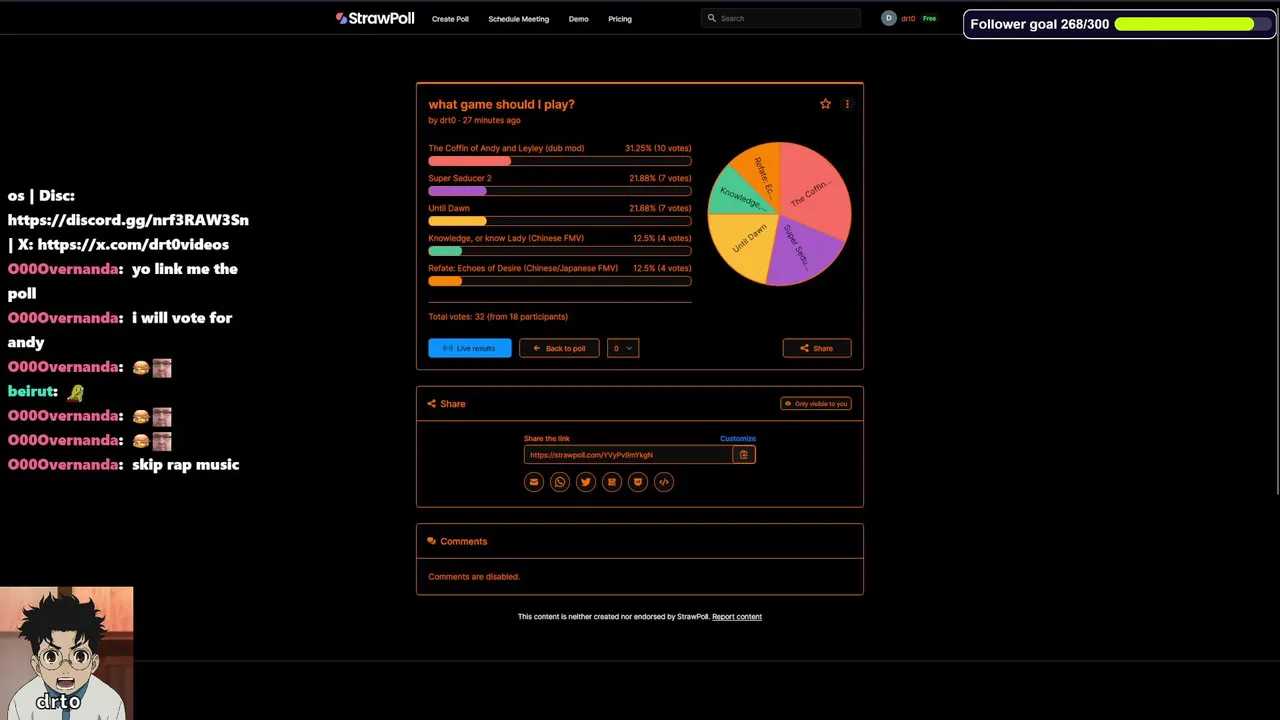1280x720 pixels.
Task: Click the search magnifier icon
Action: [712, 18]
